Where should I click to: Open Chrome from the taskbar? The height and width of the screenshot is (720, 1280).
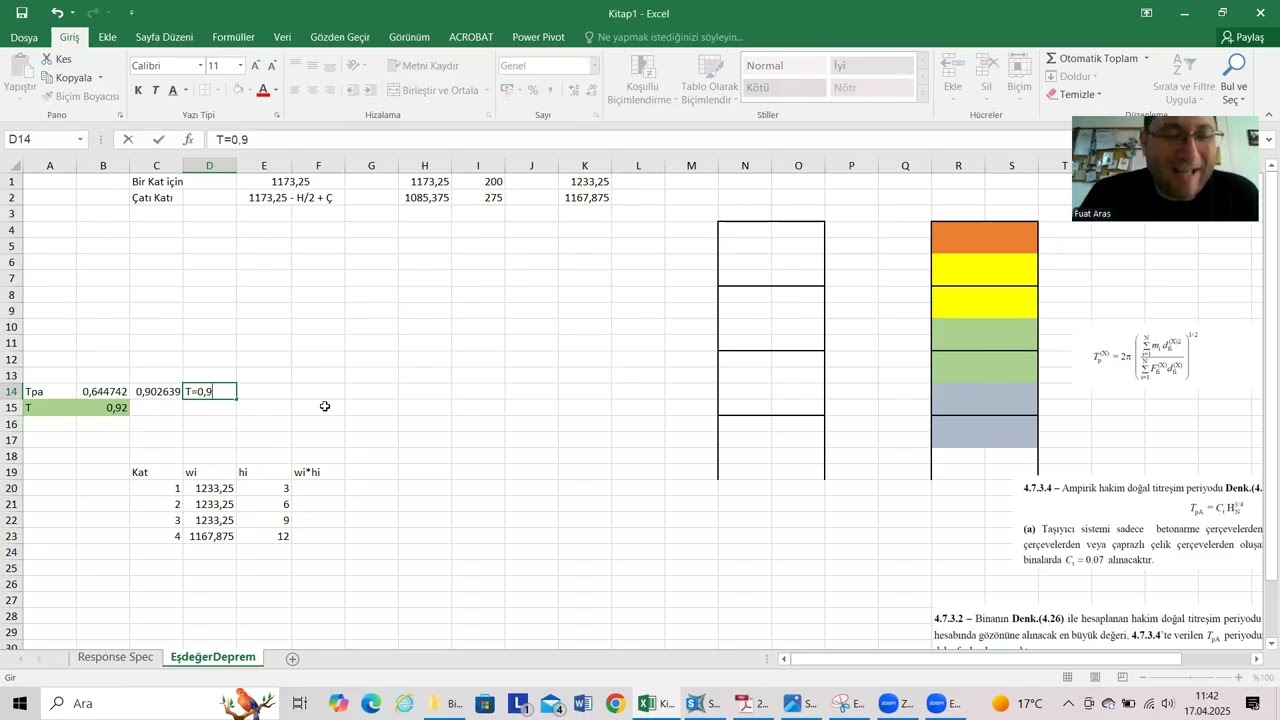click(x=615, y=704)
